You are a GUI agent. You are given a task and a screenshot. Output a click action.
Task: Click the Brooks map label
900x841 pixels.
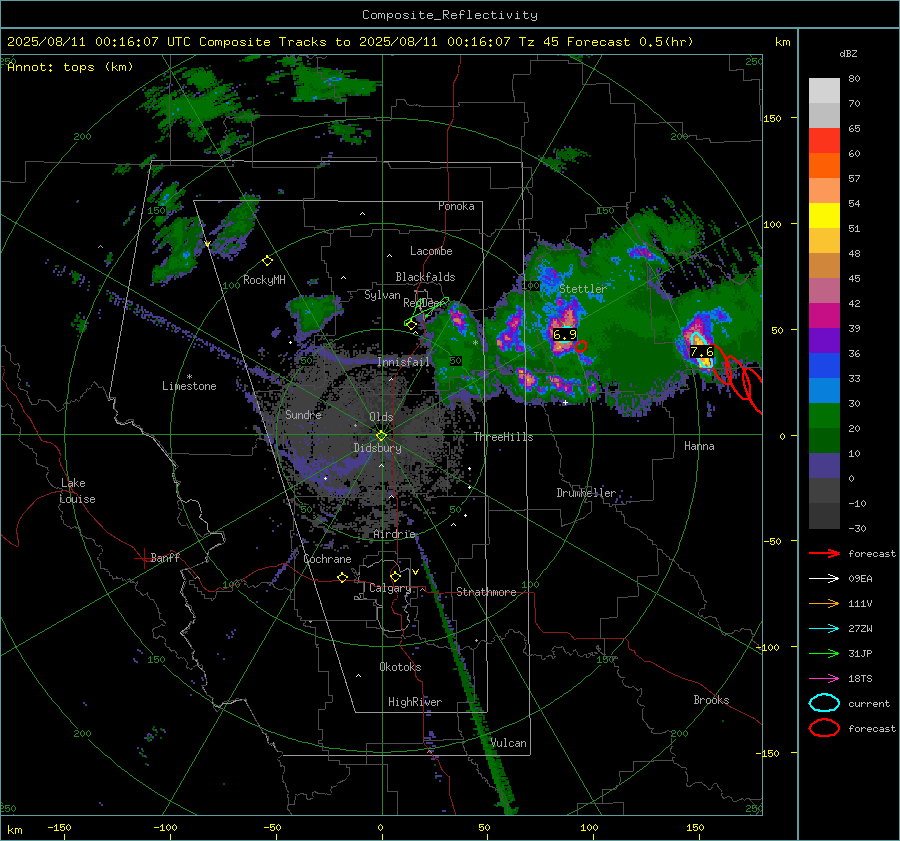click(711, 700)
